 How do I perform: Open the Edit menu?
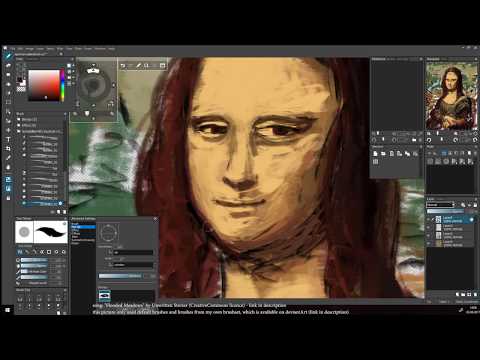click(x=21, y=49)
